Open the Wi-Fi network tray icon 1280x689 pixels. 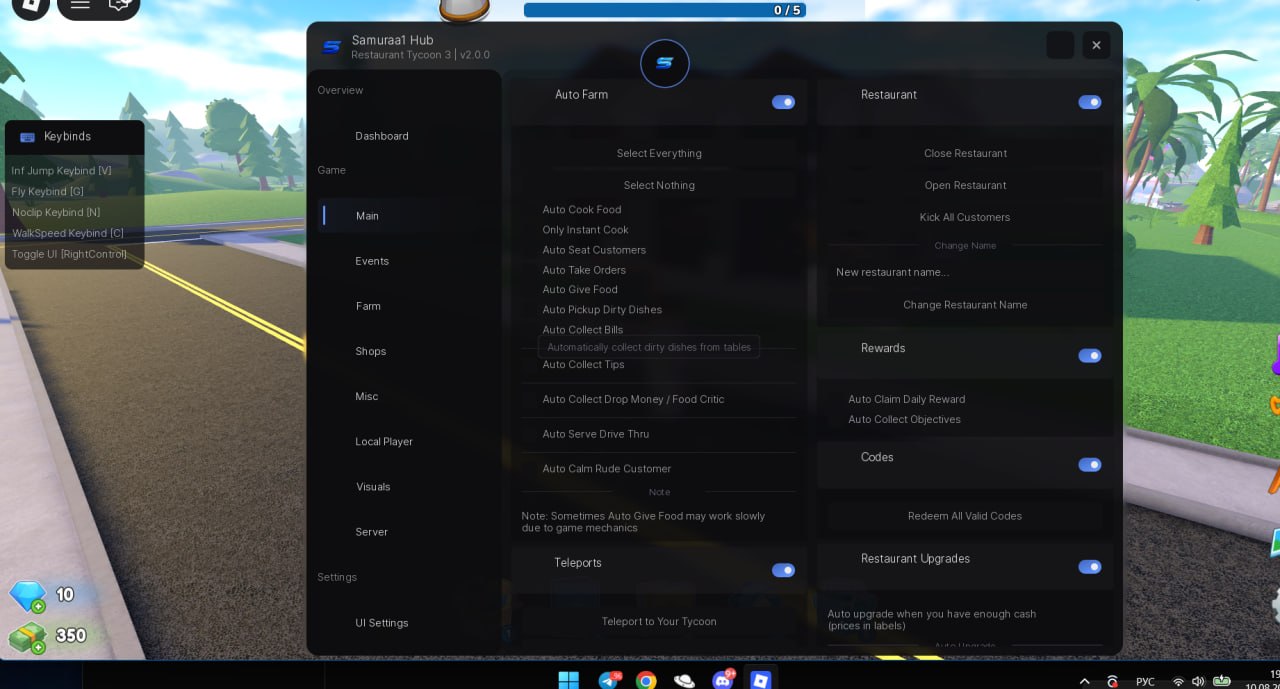[1178, 682]
